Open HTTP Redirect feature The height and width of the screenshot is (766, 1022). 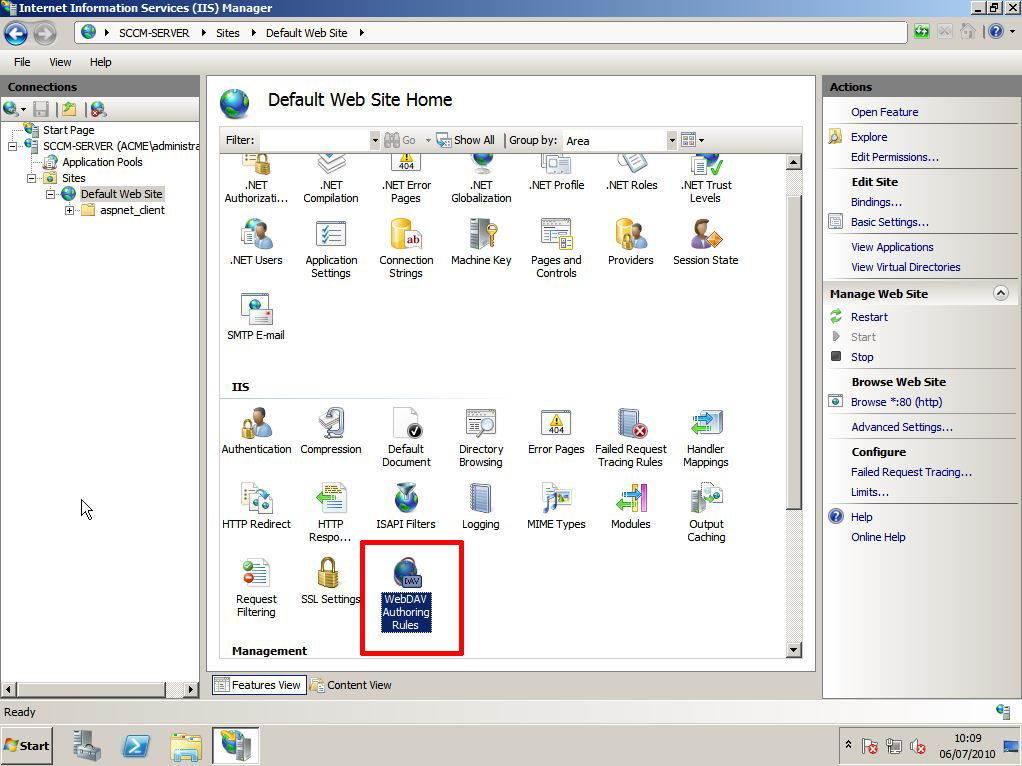tap(256, 506)
